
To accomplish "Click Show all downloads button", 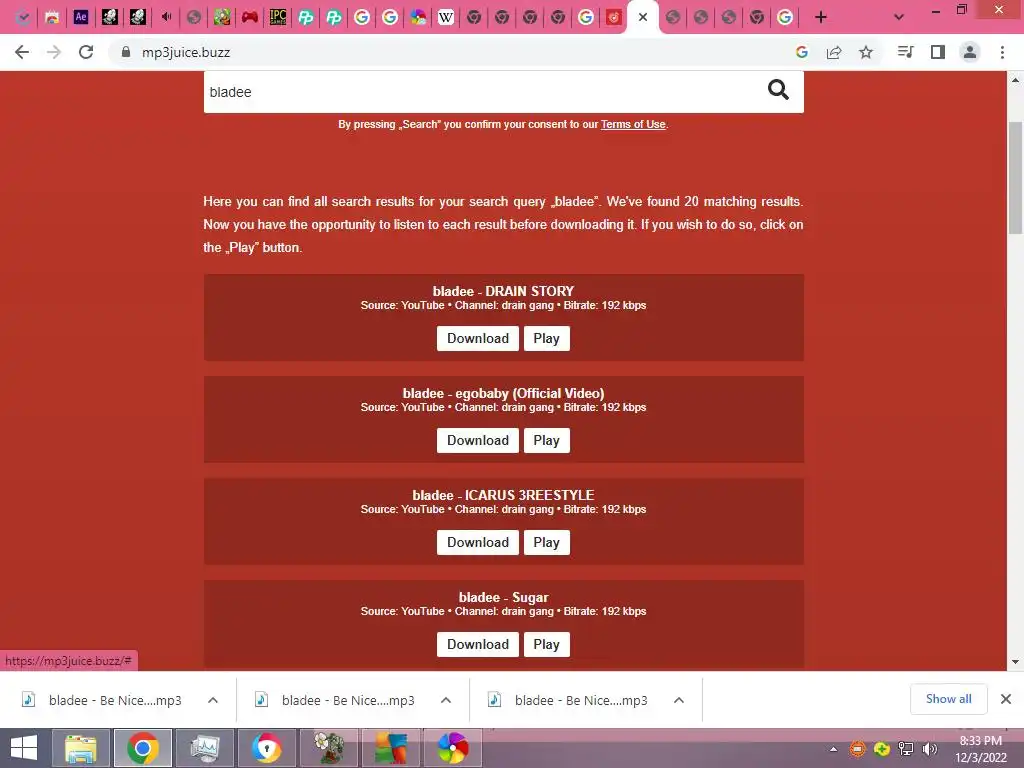I will pyautogui.click(x=948, y=699).
